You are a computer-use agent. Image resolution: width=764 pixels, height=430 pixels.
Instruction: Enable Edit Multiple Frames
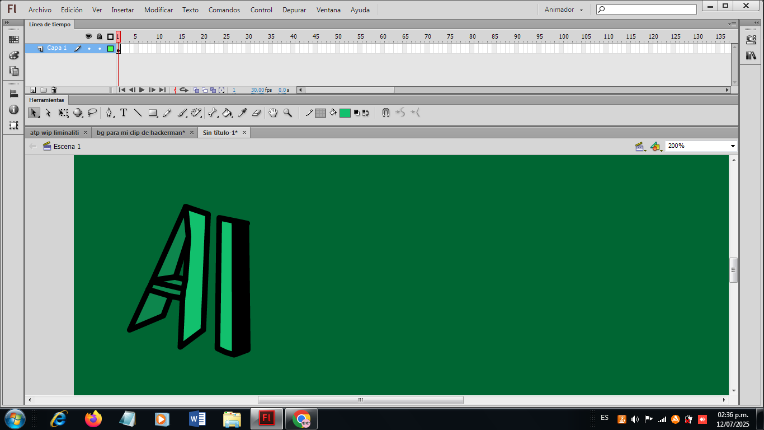213,90
